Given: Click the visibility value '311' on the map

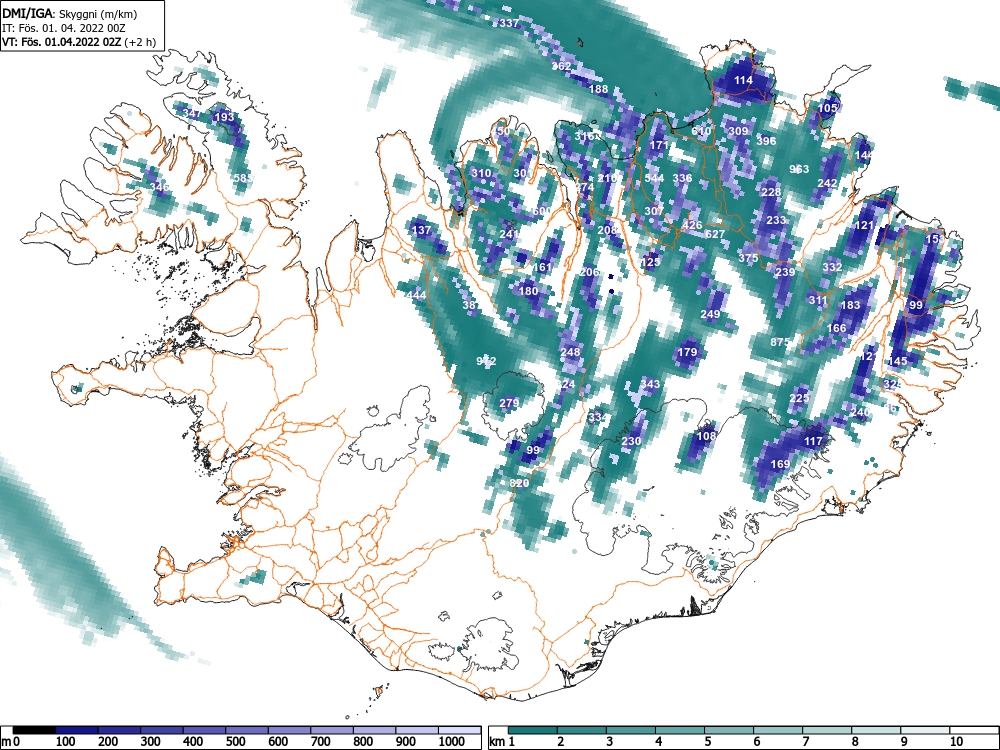Looking at the screenshot, I should pos(818,300).
